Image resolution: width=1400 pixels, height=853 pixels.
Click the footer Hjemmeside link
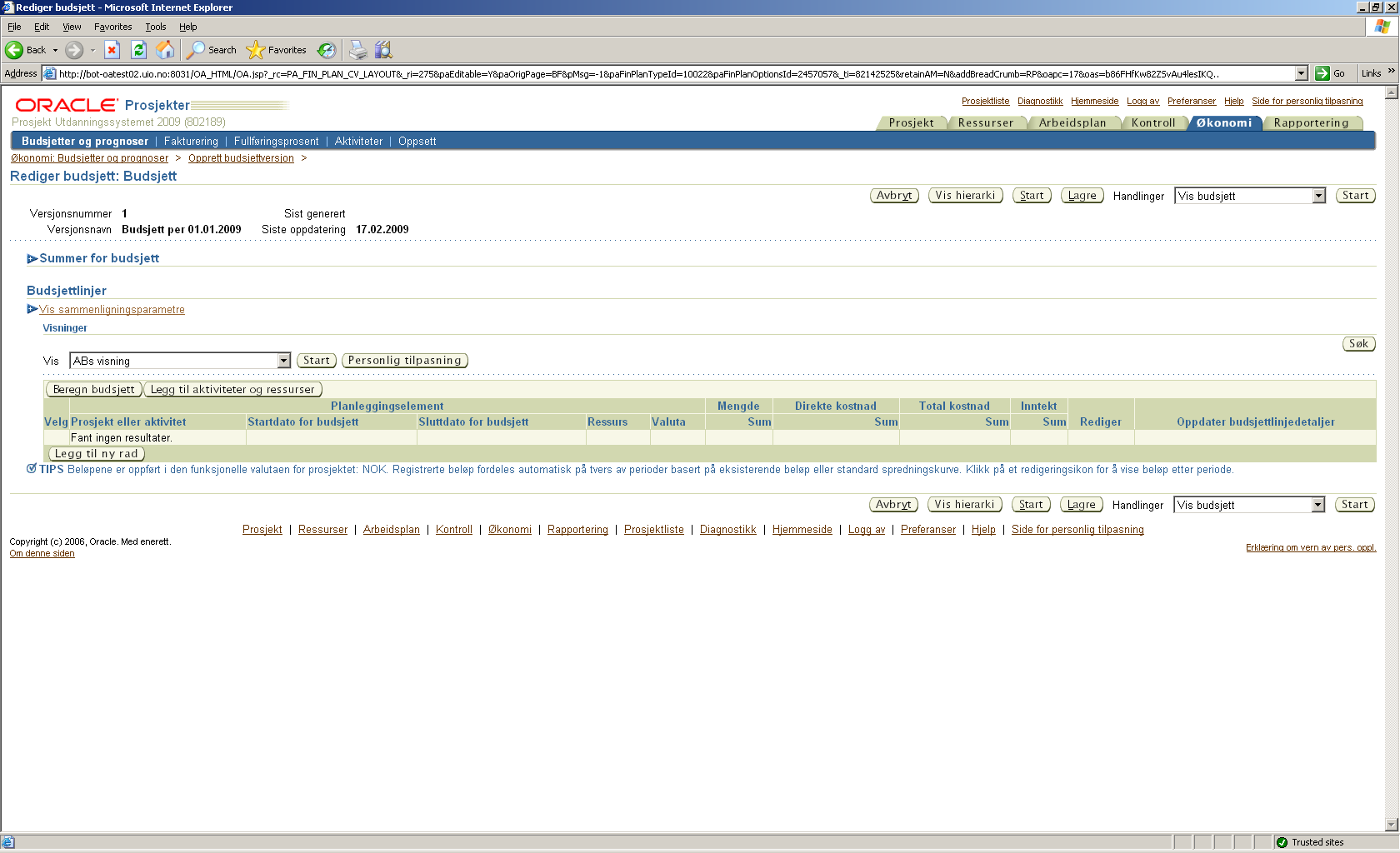tap(802, 530)
